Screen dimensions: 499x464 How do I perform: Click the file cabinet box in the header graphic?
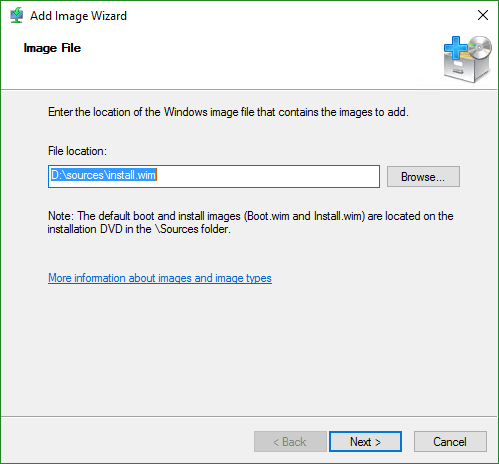pyautogui.click(x=465, y=68)
